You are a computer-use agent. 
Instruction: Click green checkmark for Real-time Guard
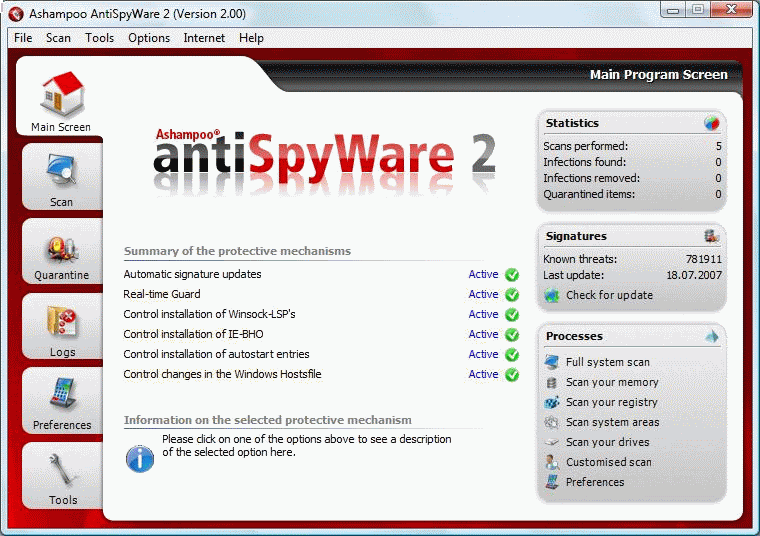pyautogui.click(x=512, y=295)
